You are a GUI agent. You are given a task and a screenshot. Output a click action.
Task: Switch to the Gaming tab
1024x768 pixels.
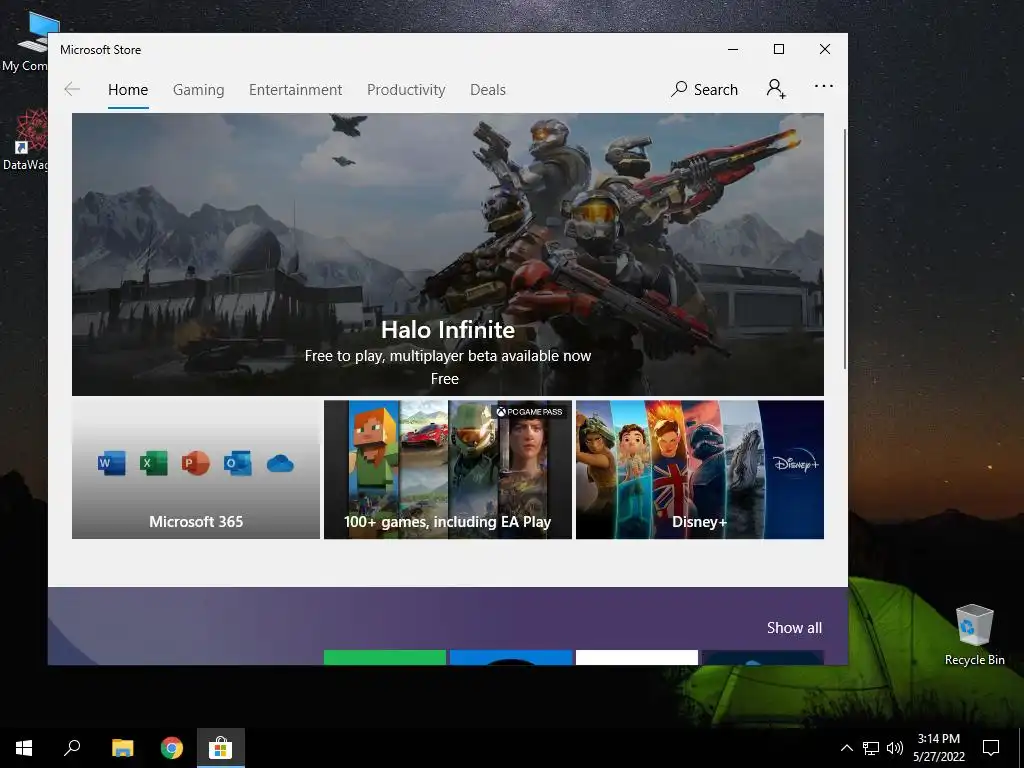click(199, 90)
